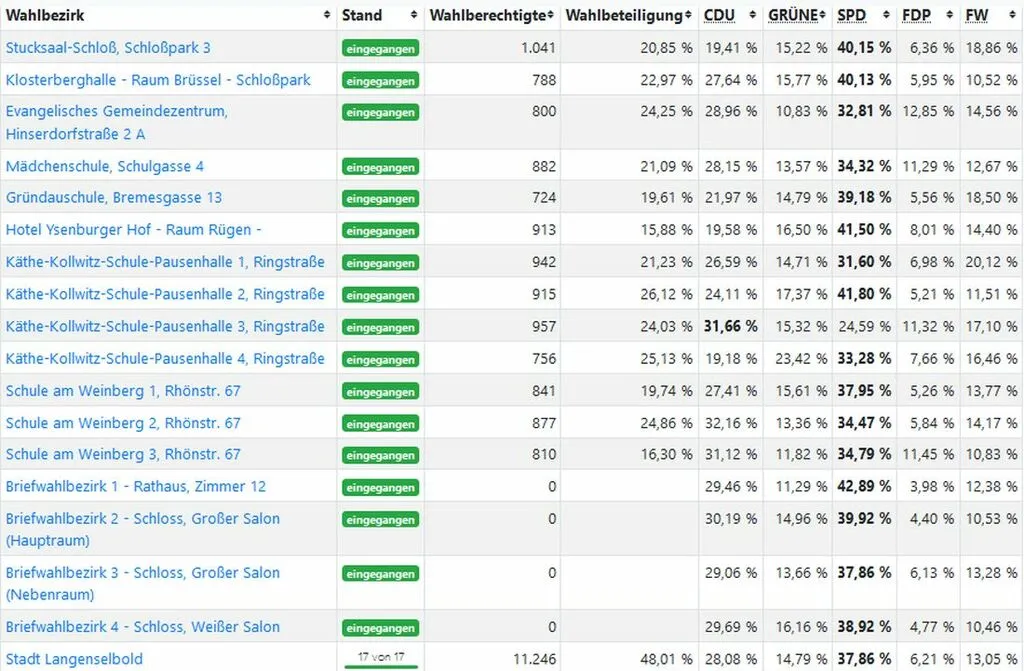1024x671 pixels.
Task: Open Käthe-Kollwitz-Schule-Pausenhalle 1 link
Action: tap(165, 262)
